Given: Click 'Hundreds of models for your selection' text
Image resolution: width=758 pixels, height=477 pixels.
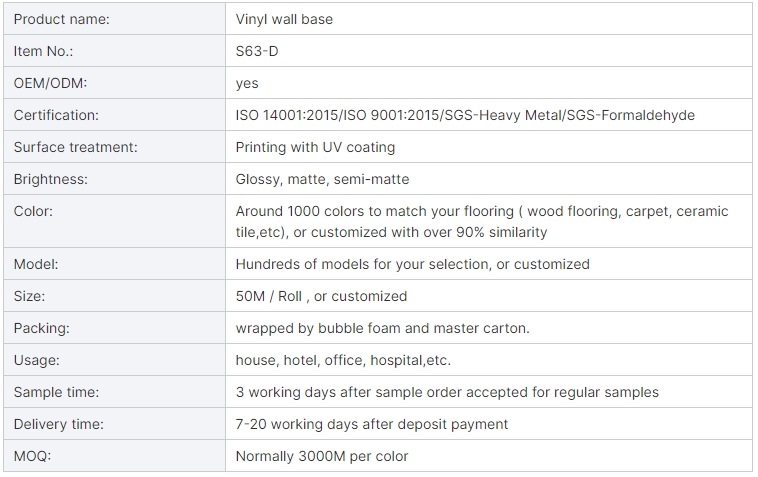Looking at the screenshot, I should coord(360,264).
